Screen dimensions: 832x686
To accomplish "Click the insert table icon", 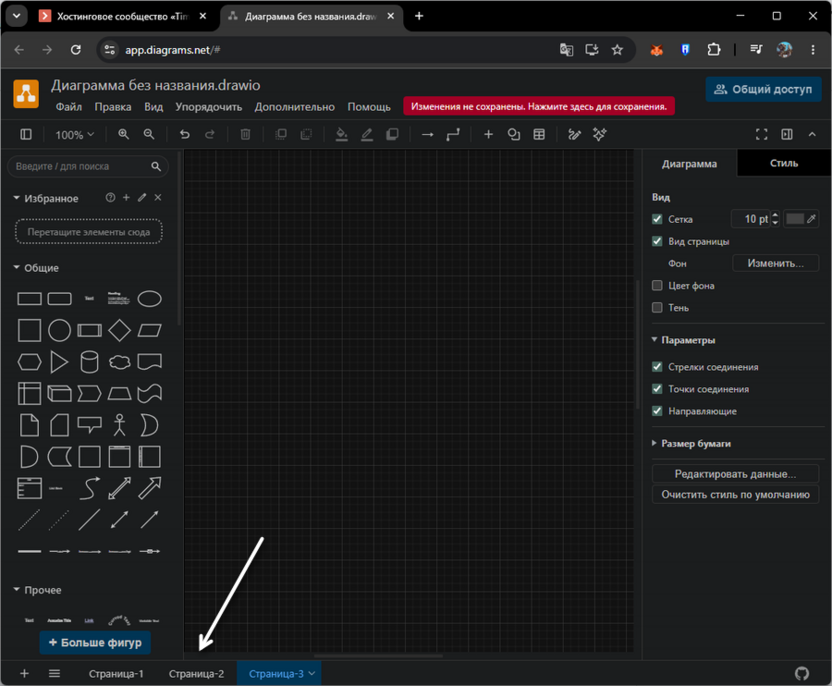I will point(539,134).
